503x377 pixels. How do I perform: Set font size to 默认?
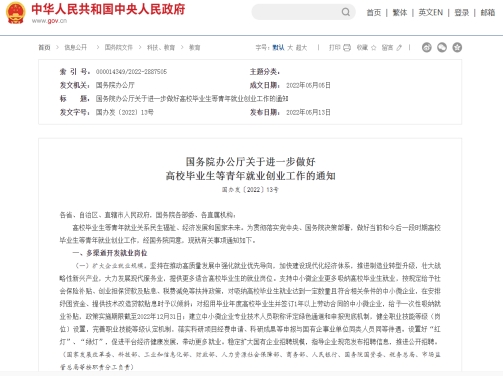tap(278, 48)
